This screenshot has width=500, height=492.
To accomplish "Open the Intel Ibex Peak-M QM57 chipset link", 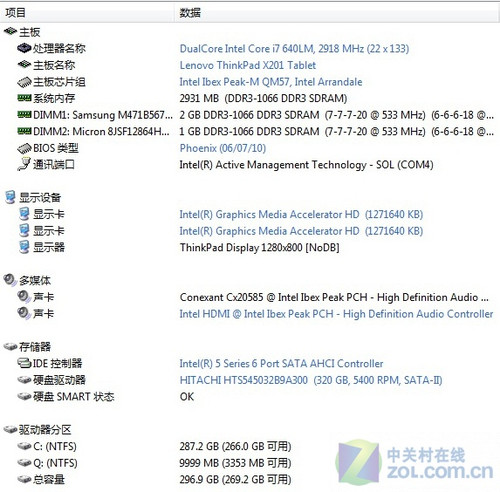I will pos(271,82).
